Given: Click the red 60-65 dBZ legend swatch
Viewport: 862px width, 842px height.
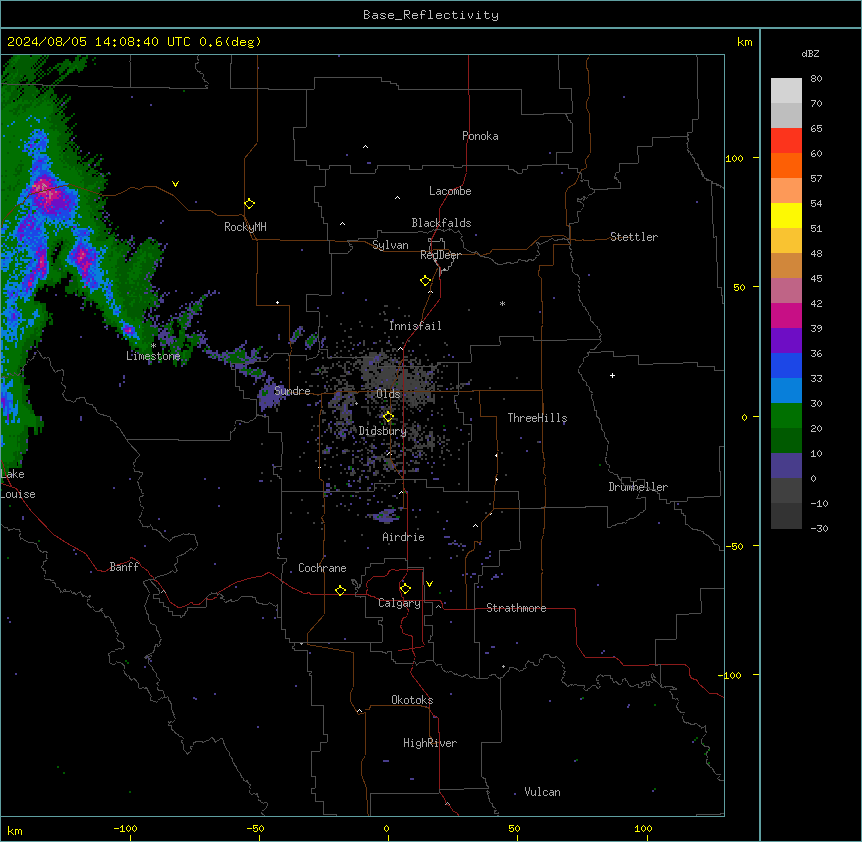Looking at the screenshot, I should tap(786, 141).
